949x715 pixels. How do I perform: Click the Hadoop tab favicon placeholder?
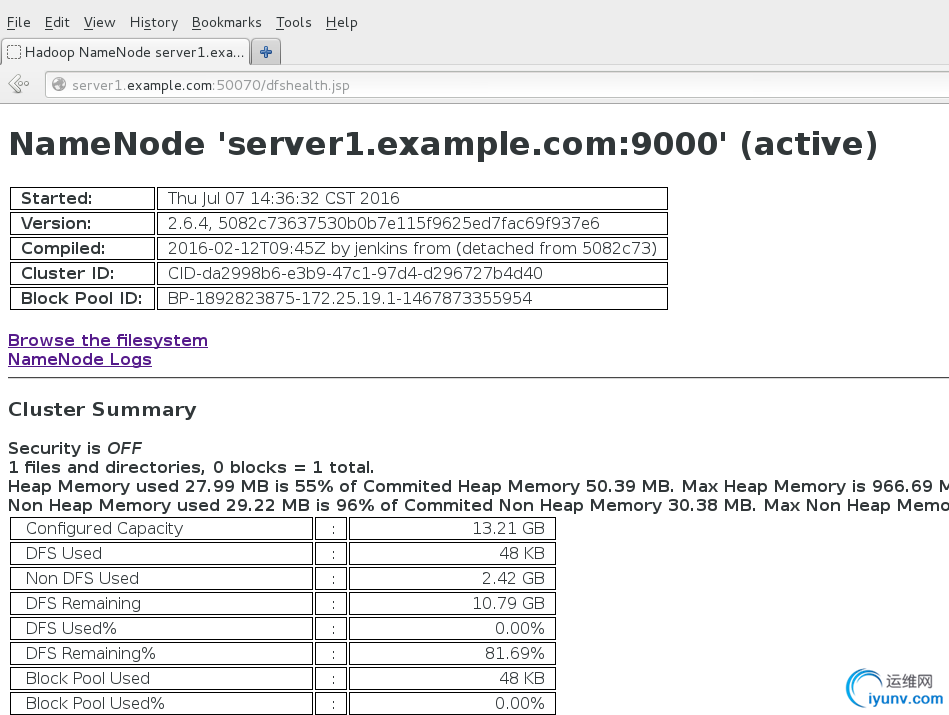coord(14,52)
